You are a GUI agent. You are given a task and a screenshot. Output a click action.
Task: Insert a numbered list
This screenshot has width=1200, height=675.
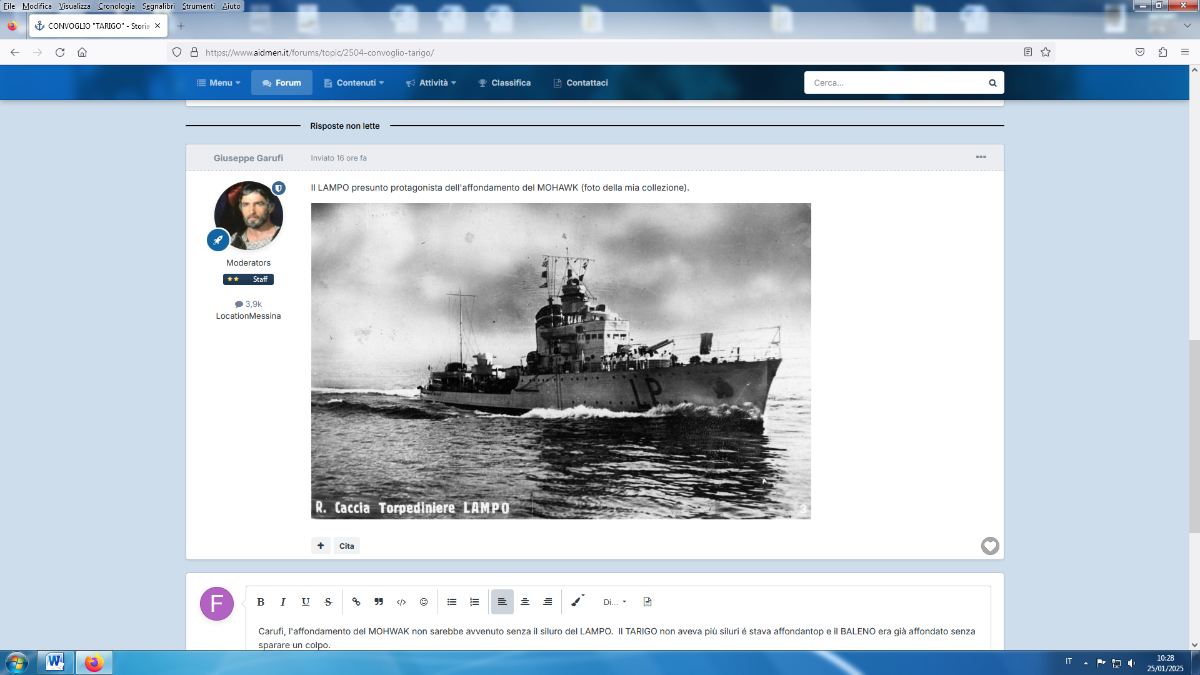(474, 602)
